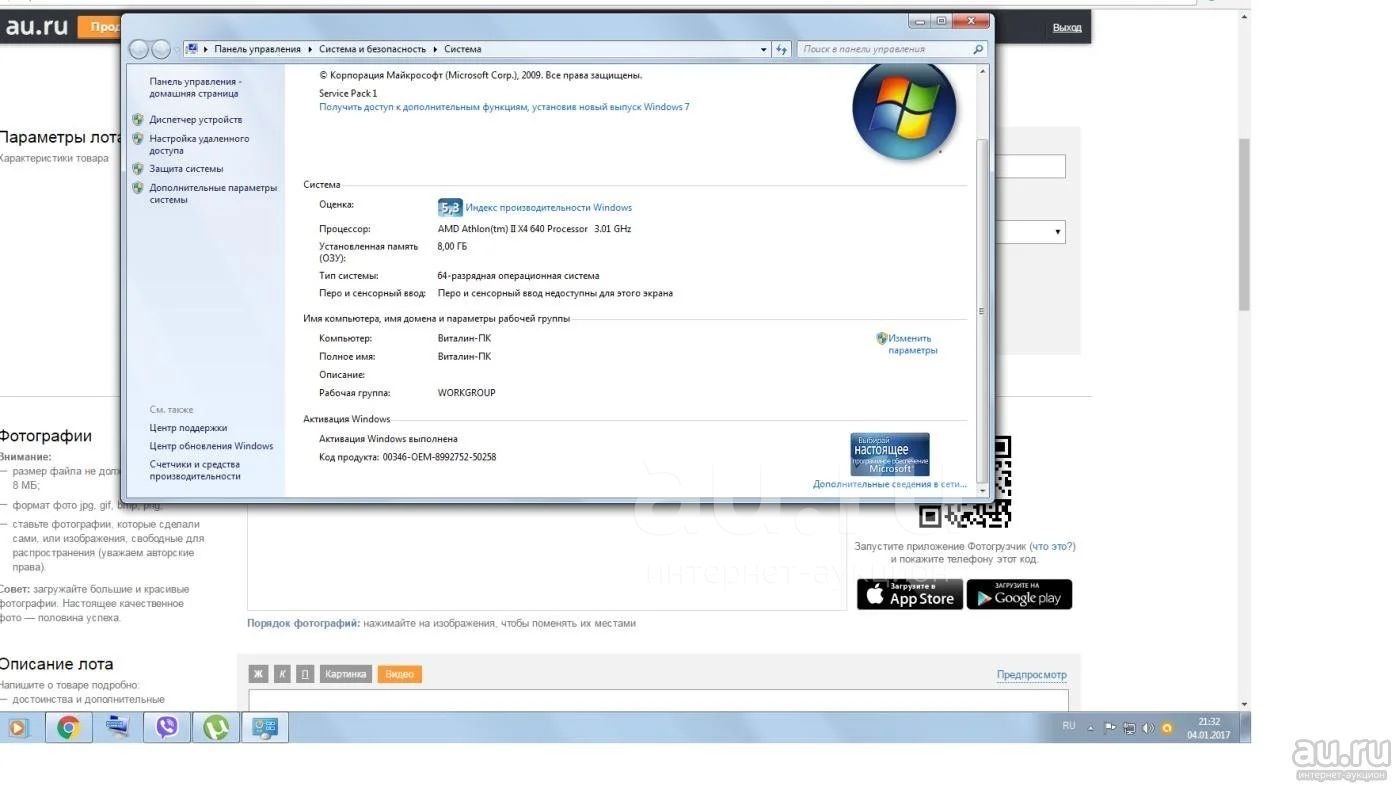Image resolution: width=1400 pixels, height=786 pixels.
Task: Open uTorrent from the taskbar
Action: click(x=216, y=727)
